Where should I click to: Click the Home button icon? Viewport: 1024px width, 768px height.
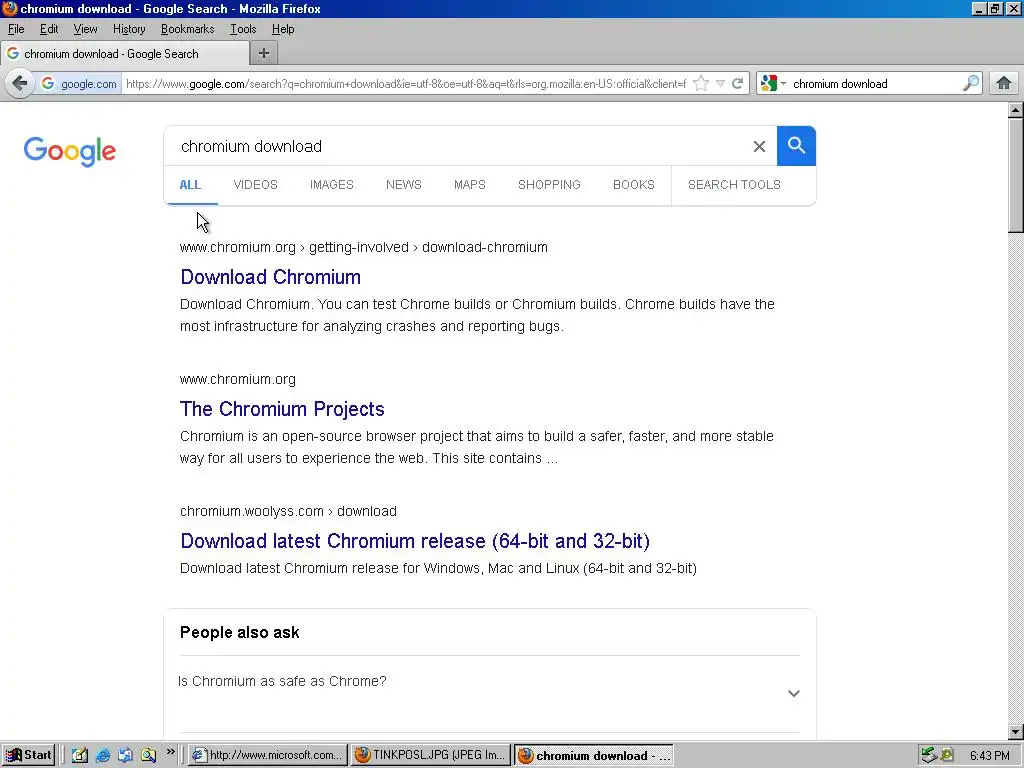click(1004, 84)
